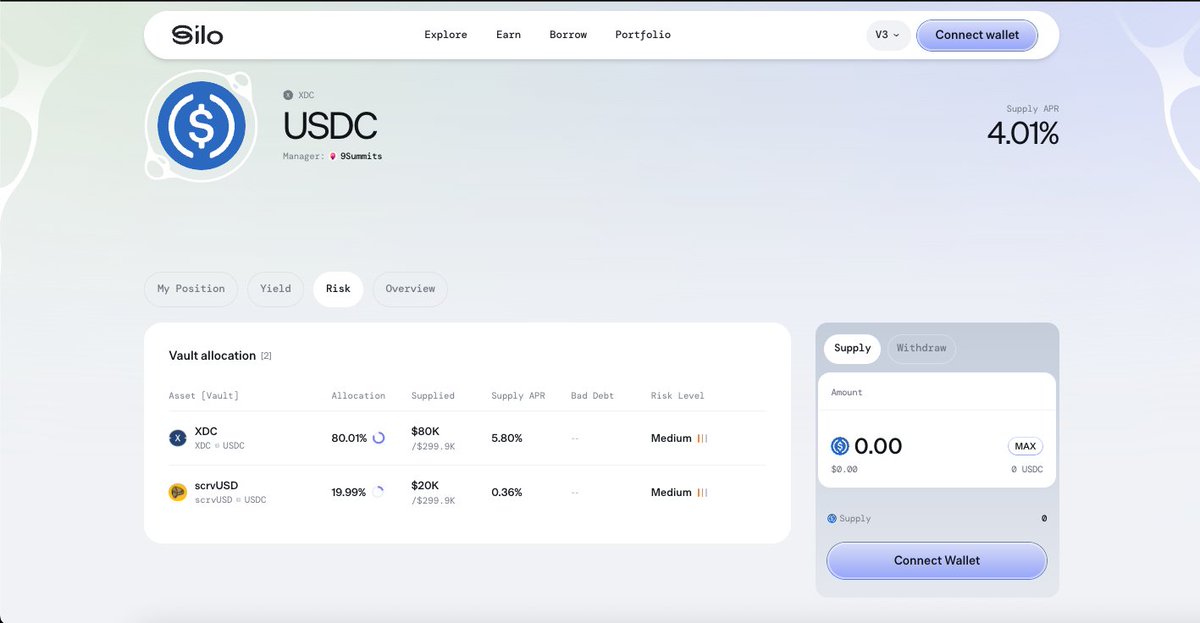Screen dimensions: 1200x623
Task: Click the $80K supplied value
Action: [x=425, y=431]
